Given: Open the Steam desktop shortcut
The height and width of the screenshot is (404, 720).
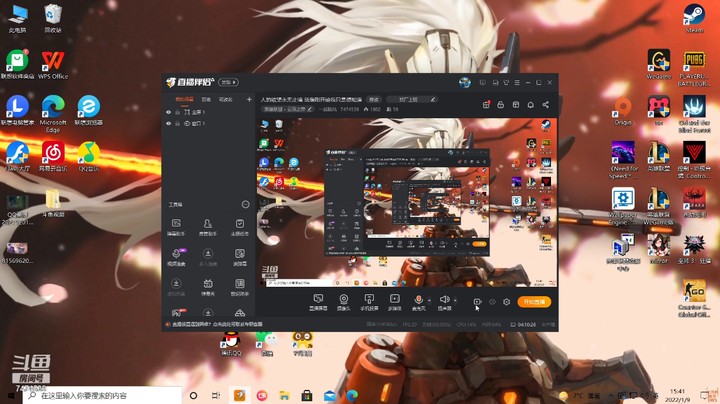Looking at the screenshot, I should (x=694, y=19).
